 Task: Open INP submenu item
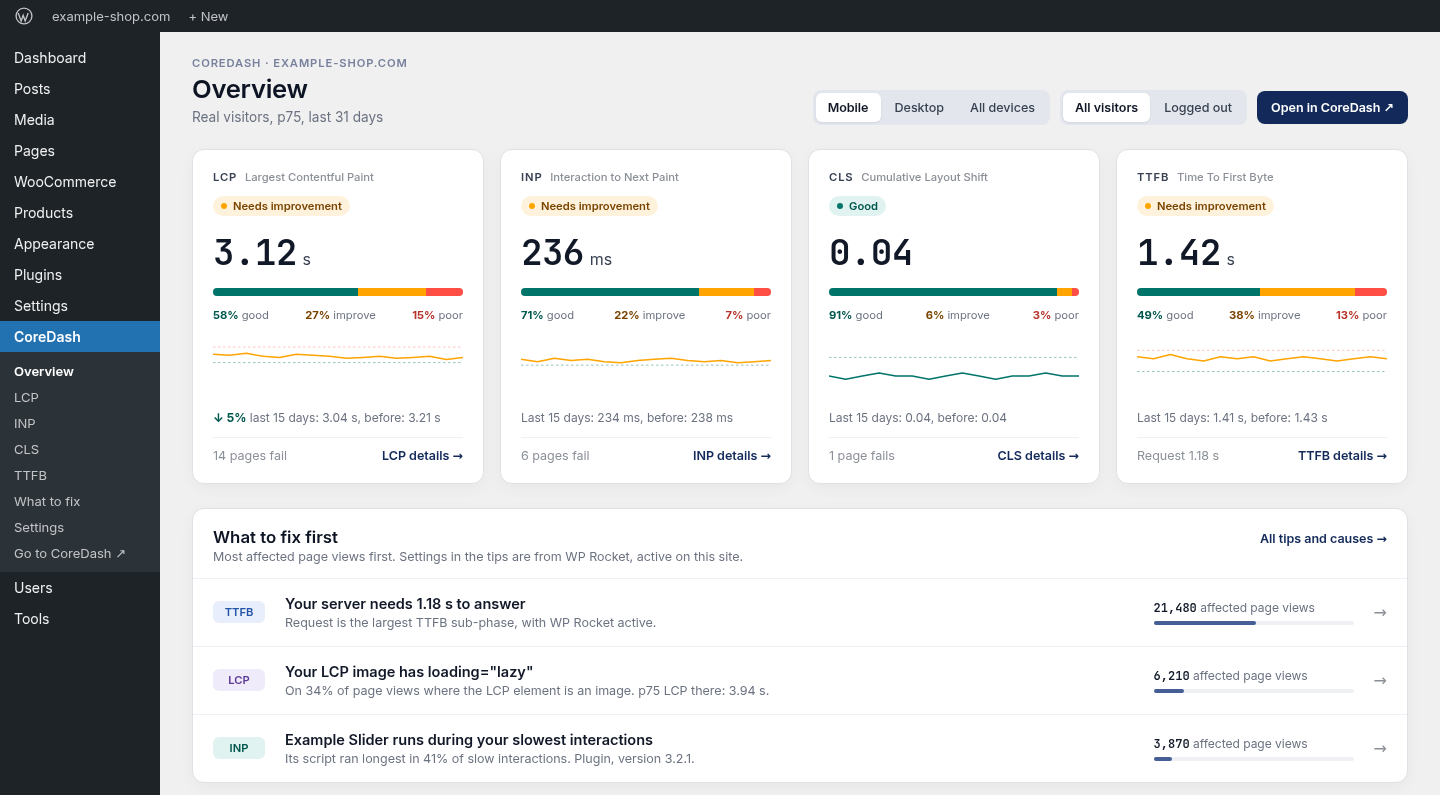point(80,424)
